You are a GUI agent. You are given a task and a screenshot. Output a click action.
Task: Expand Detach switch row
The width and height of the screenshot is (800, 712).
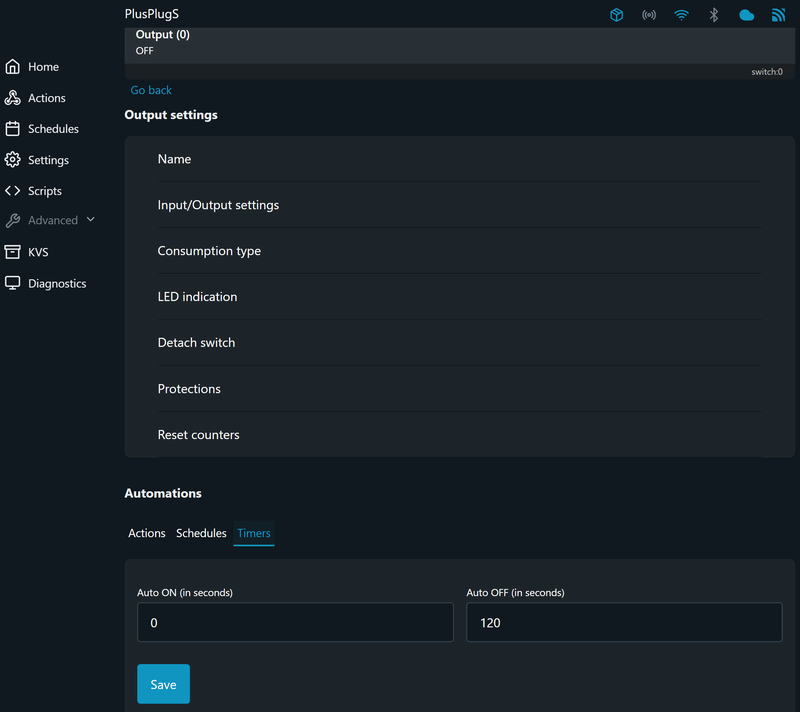[459, 343]
